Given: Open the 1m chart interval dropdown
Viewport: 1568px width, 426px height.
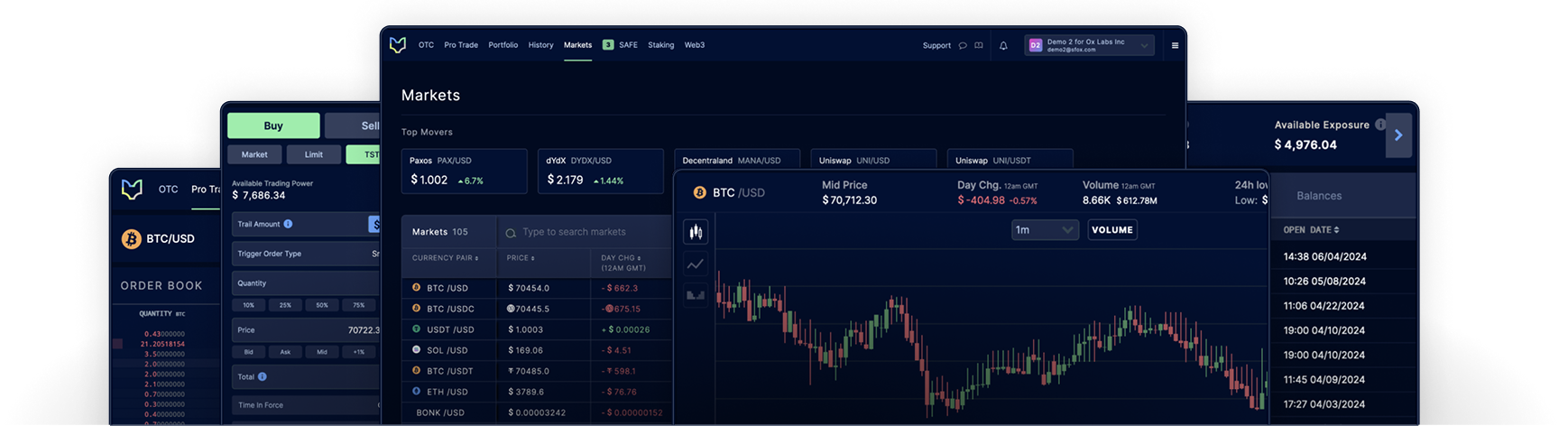Looking at the screenshot, I should (x=1045, y=229).
